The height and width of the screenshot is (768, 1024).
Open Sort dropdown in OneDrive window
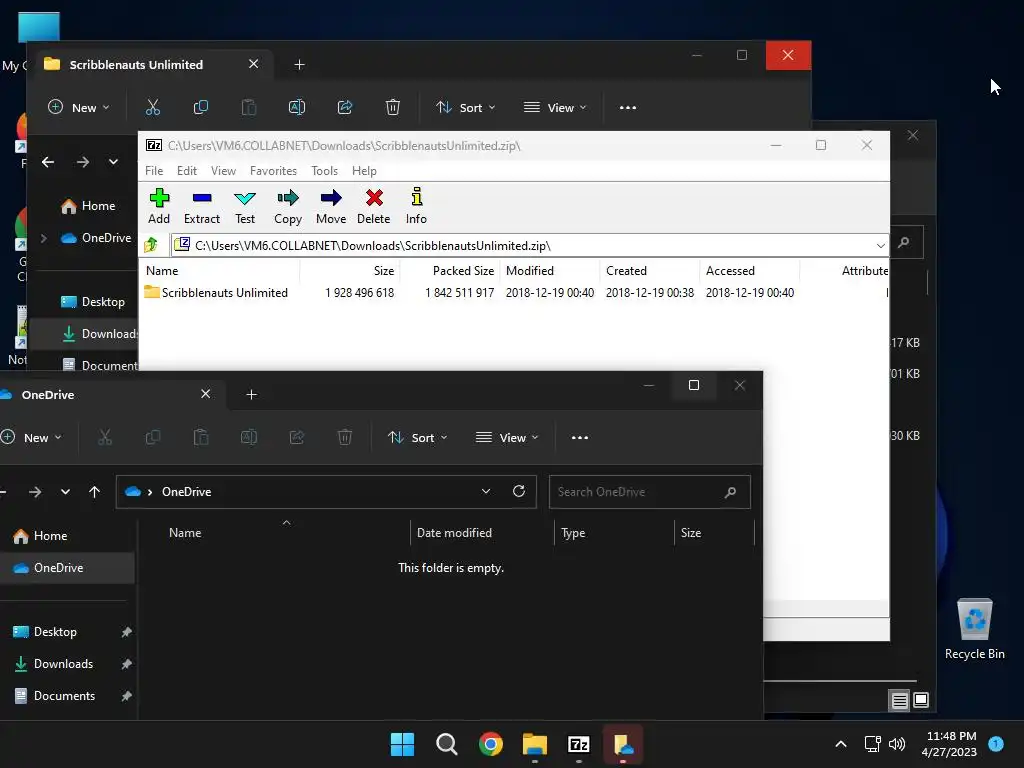[x=417, y=438]
